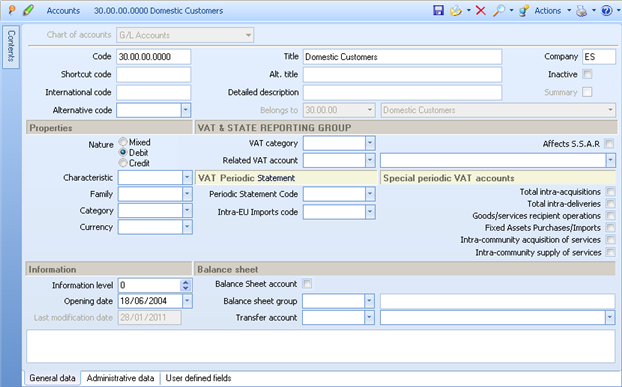Image resolution: width=622 pixels, height=387 pixels.
Task: Click the Detailed description field
Action: pos(402,92)
